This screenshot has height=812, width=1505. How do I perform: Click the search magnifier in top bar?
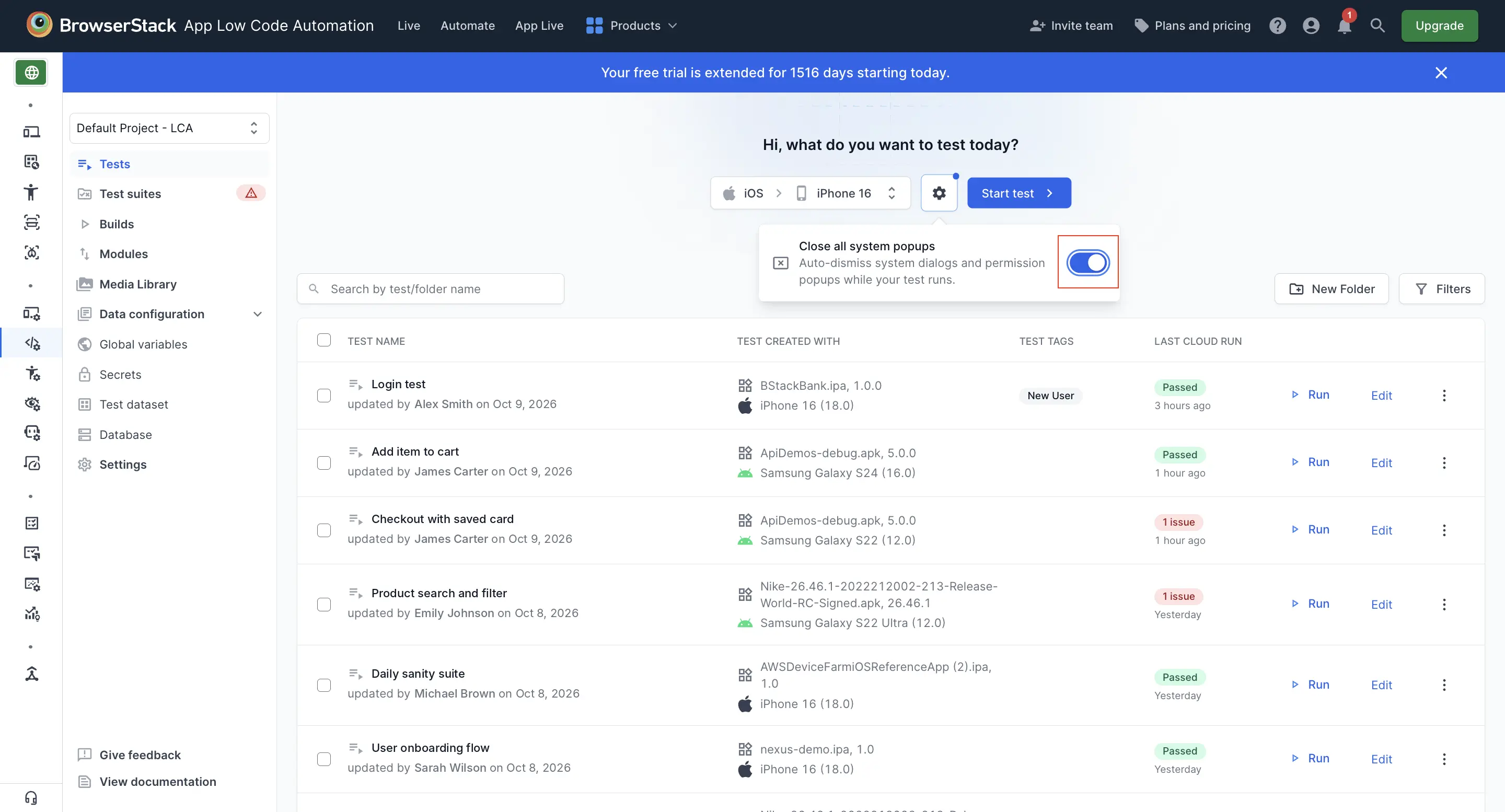[x=1377, y=26]
